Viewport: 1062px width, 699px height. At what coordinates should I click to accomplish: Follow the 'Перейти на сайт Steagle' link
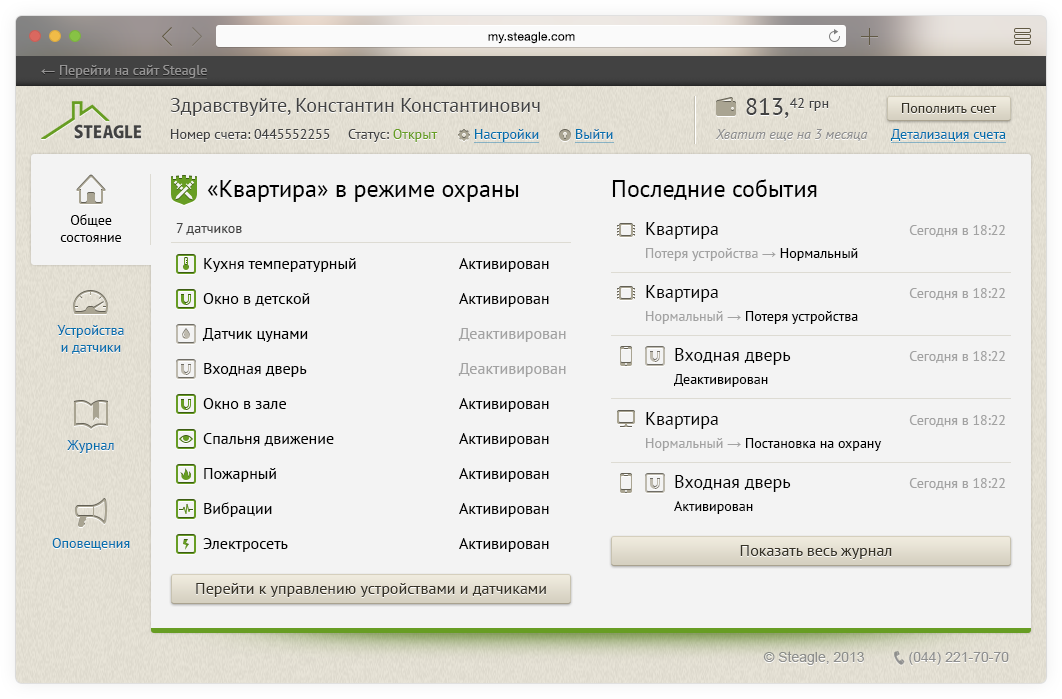[x=133, y=70]
